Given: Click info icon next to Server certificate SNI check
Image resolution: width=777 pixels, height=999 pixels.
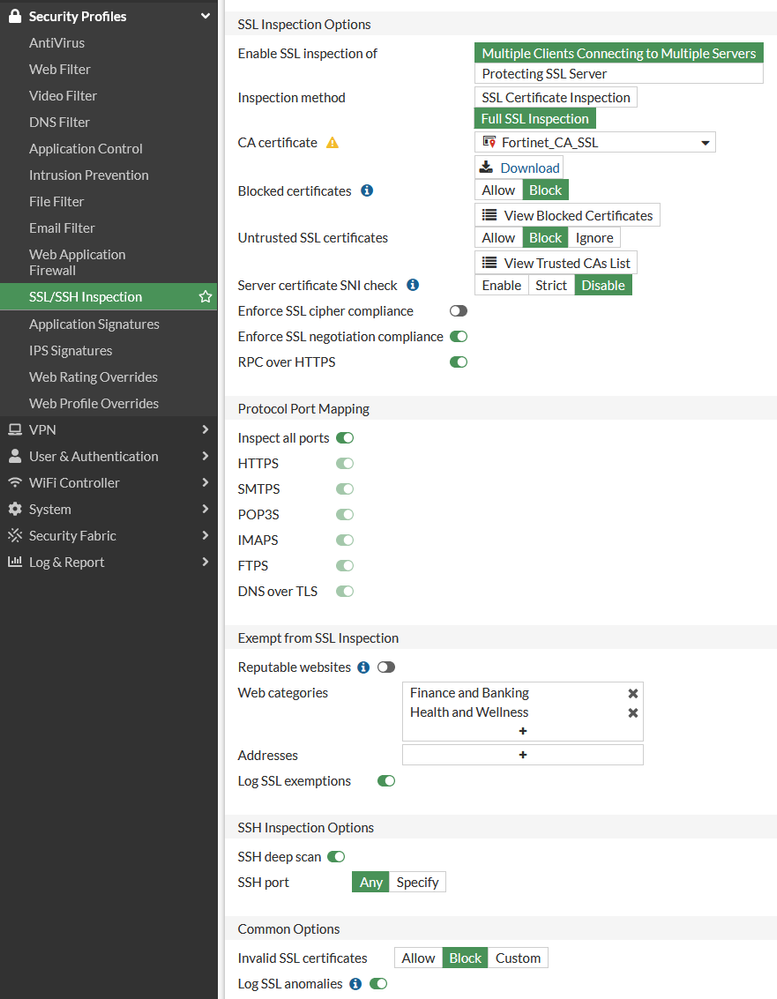Looking at the screenshot, I should click(x=413, y=285).
